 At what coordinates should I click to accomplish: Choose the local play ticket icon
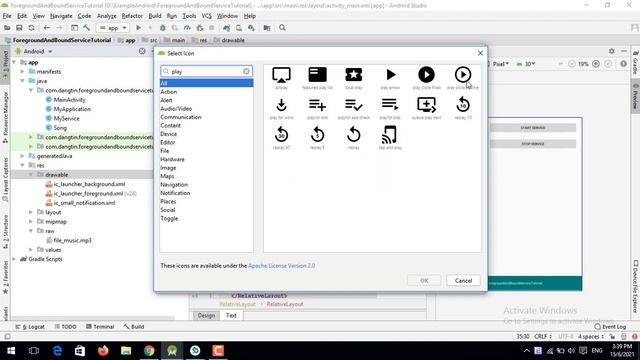coord(354,75)
